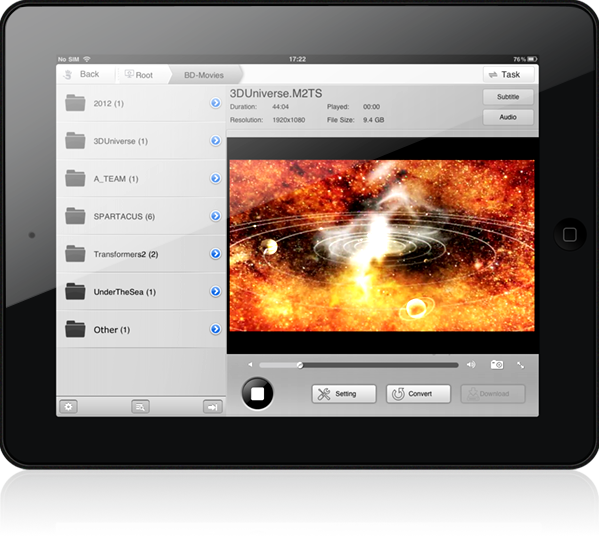Click the Wi-Fi status icon
The image size is (599, 536).
pos(87,59)
